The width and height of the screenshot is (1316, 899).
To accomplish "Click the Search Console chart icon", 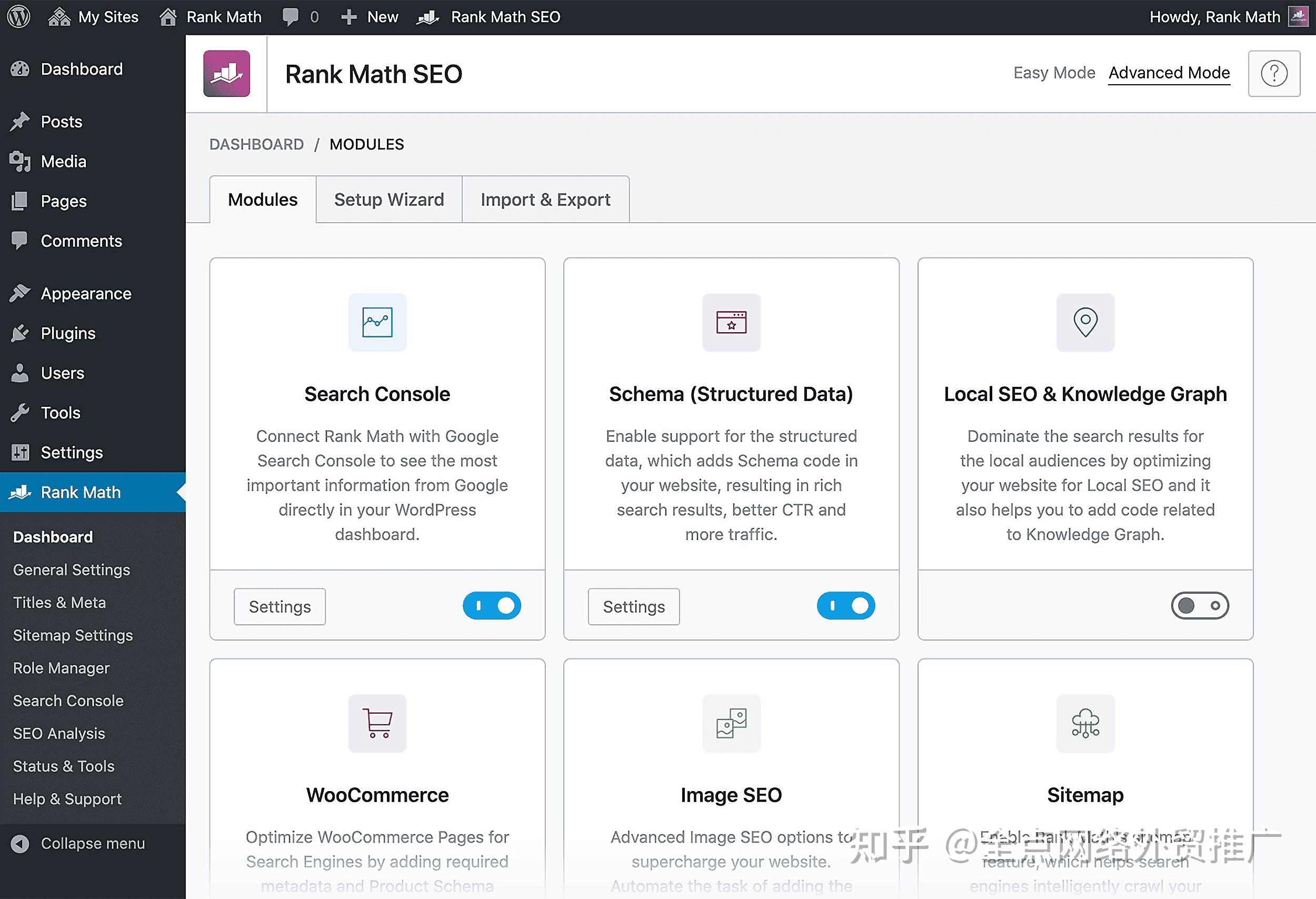I will click(377, 322).
